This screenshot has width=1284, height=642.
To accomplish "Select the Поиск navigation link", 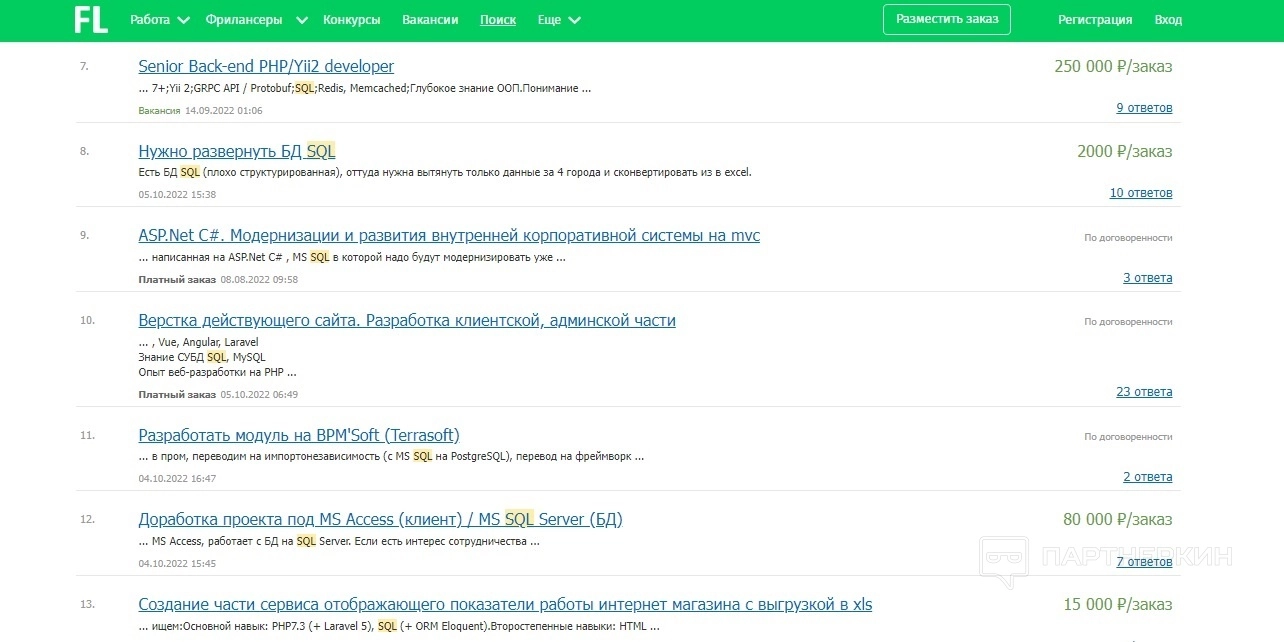I will point(498,20).
